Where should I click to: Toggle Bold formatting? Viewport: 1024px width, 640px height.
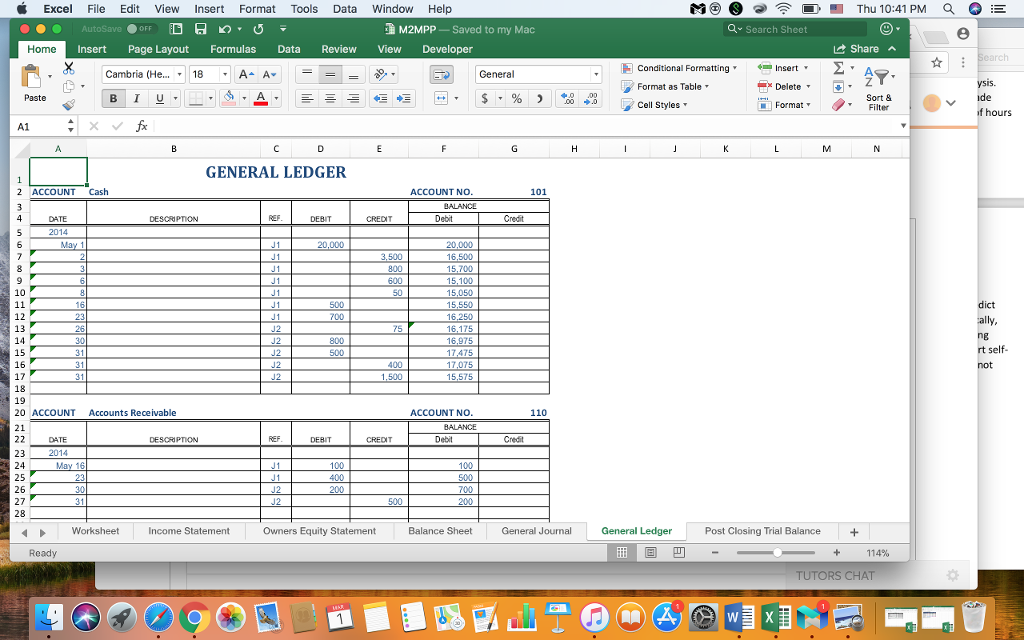(113, 99)
